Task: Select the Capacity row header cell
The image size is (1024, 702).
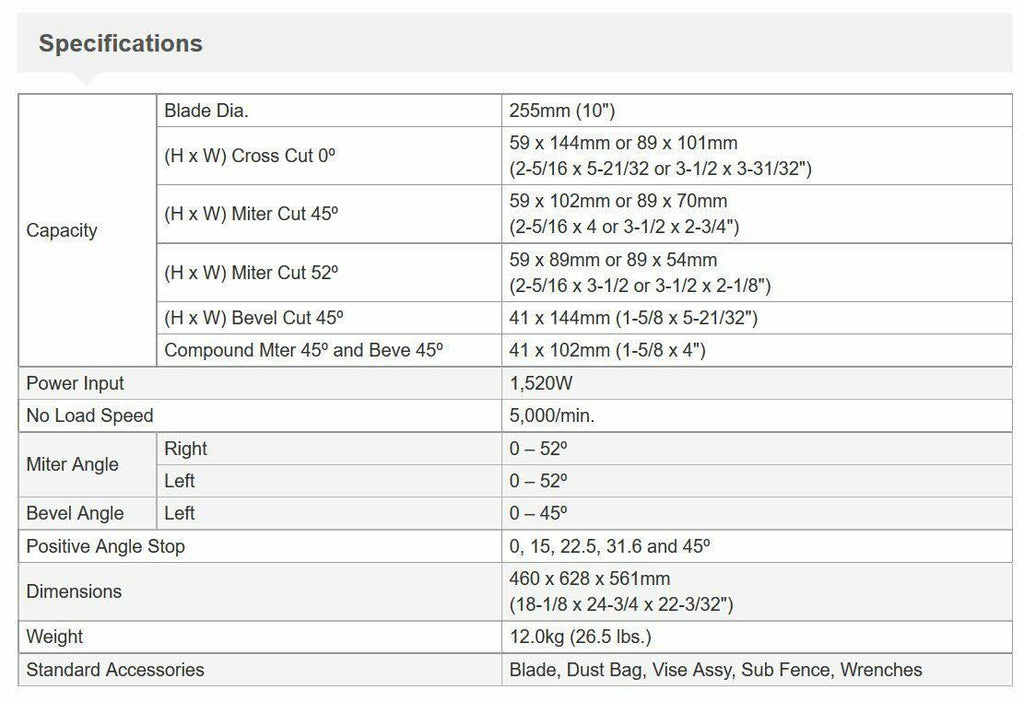Action: (x=88, y=231)
